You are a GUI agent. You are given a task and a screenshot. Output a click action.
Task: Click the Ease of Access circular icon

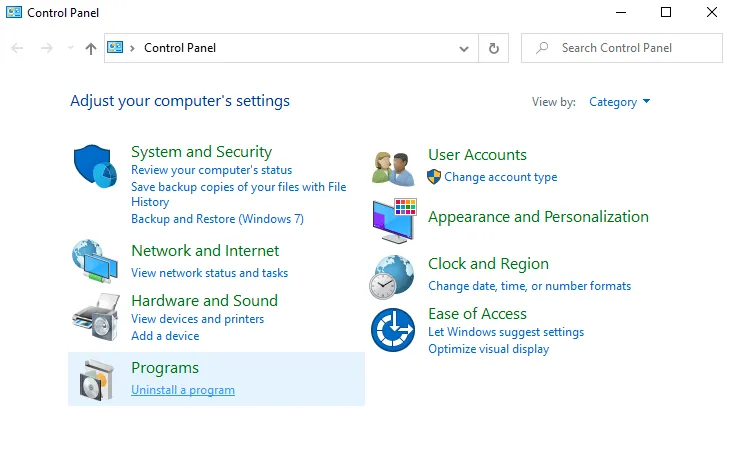[x=393, y=330]
